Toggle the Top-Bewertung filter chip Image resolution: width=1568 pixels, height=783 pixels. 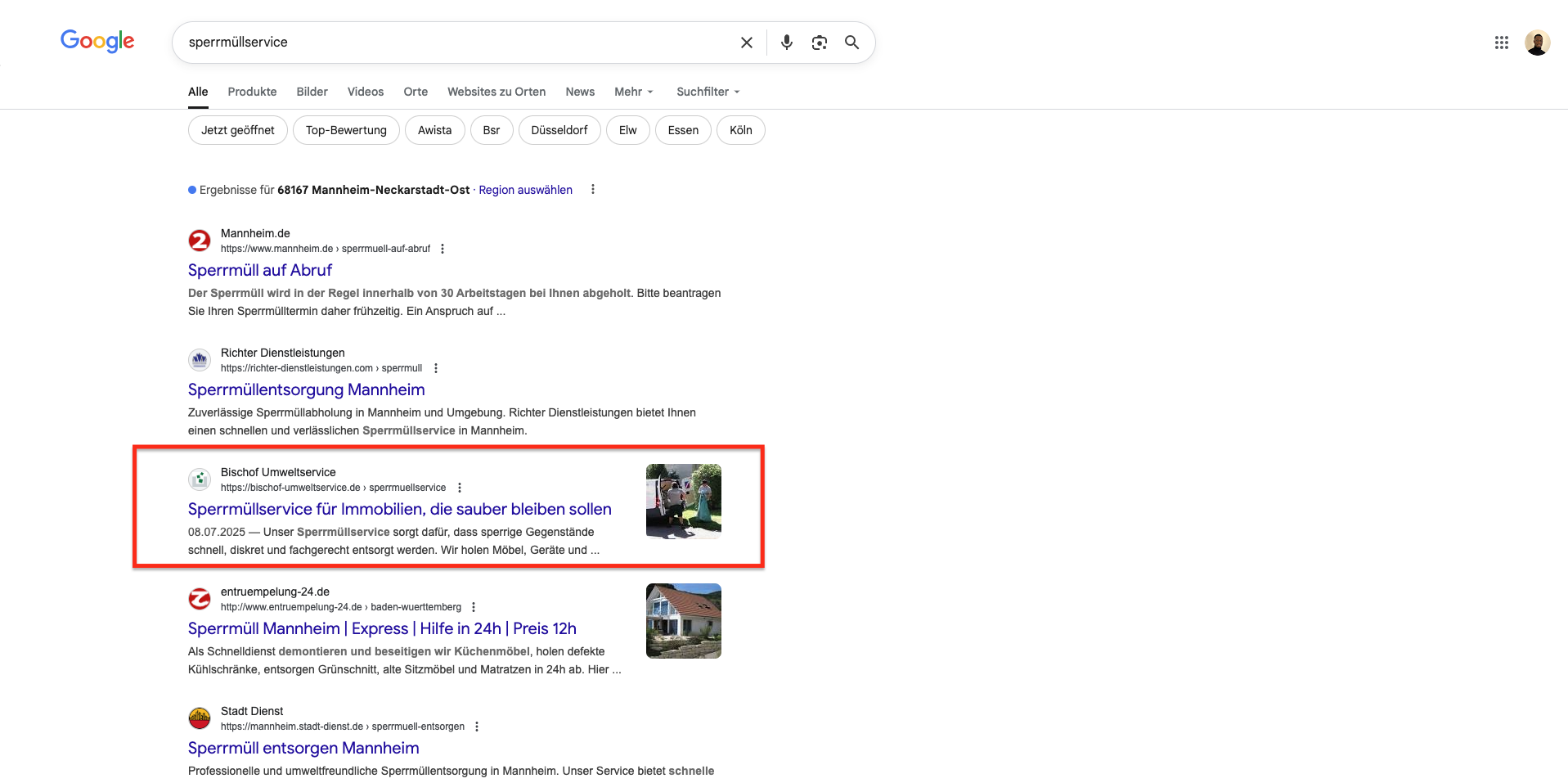[x=346, y=130]
